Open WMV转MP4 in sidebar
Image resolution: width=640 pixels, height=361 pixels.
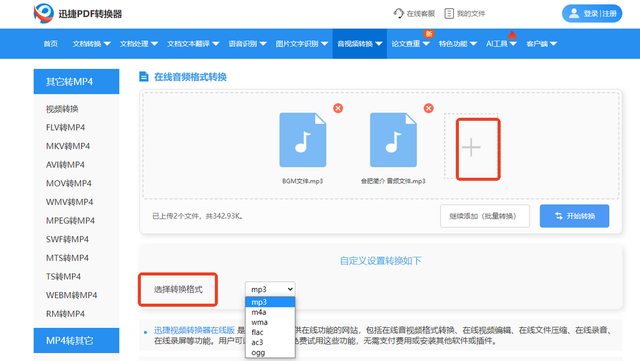click(69, 202)
